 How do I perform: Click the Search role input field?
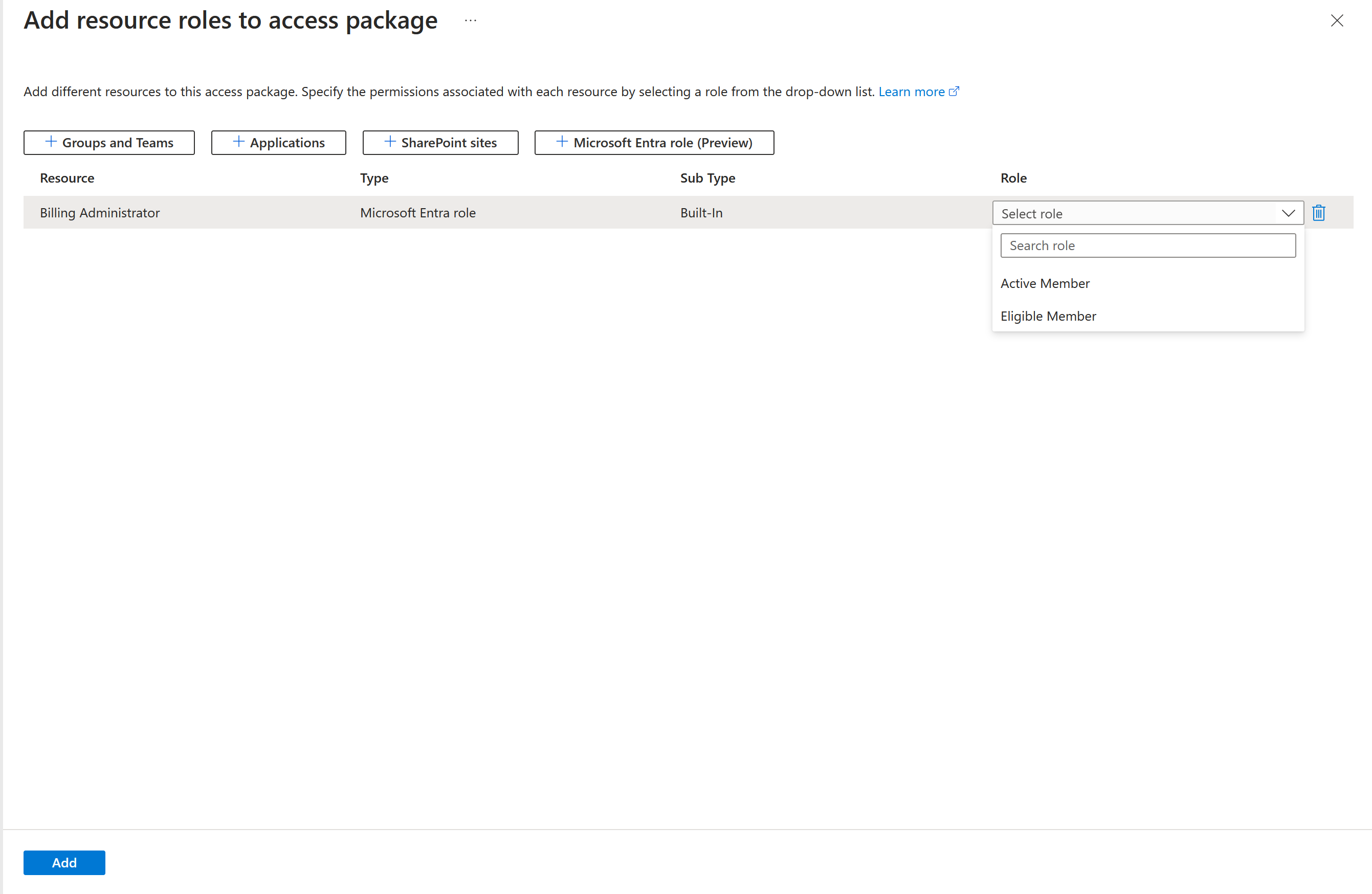point(1149,245)
